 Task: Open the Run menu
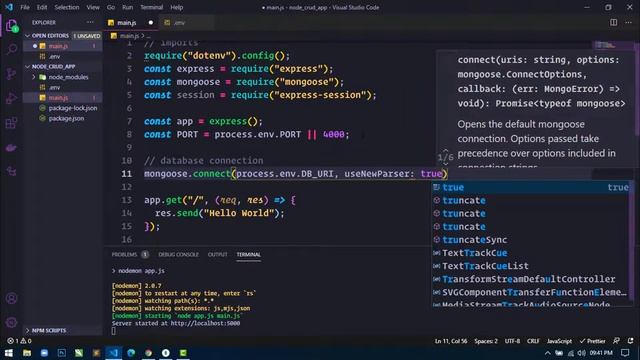[127, 7]
